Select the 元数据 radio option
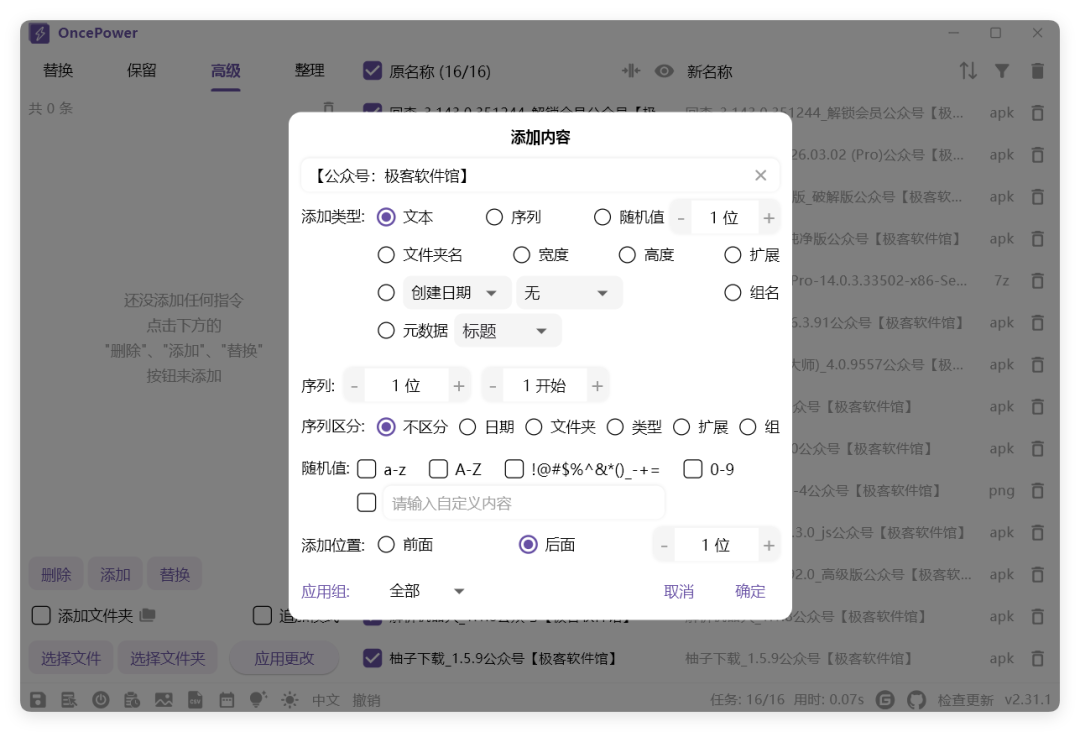 [x=386, y=331]
